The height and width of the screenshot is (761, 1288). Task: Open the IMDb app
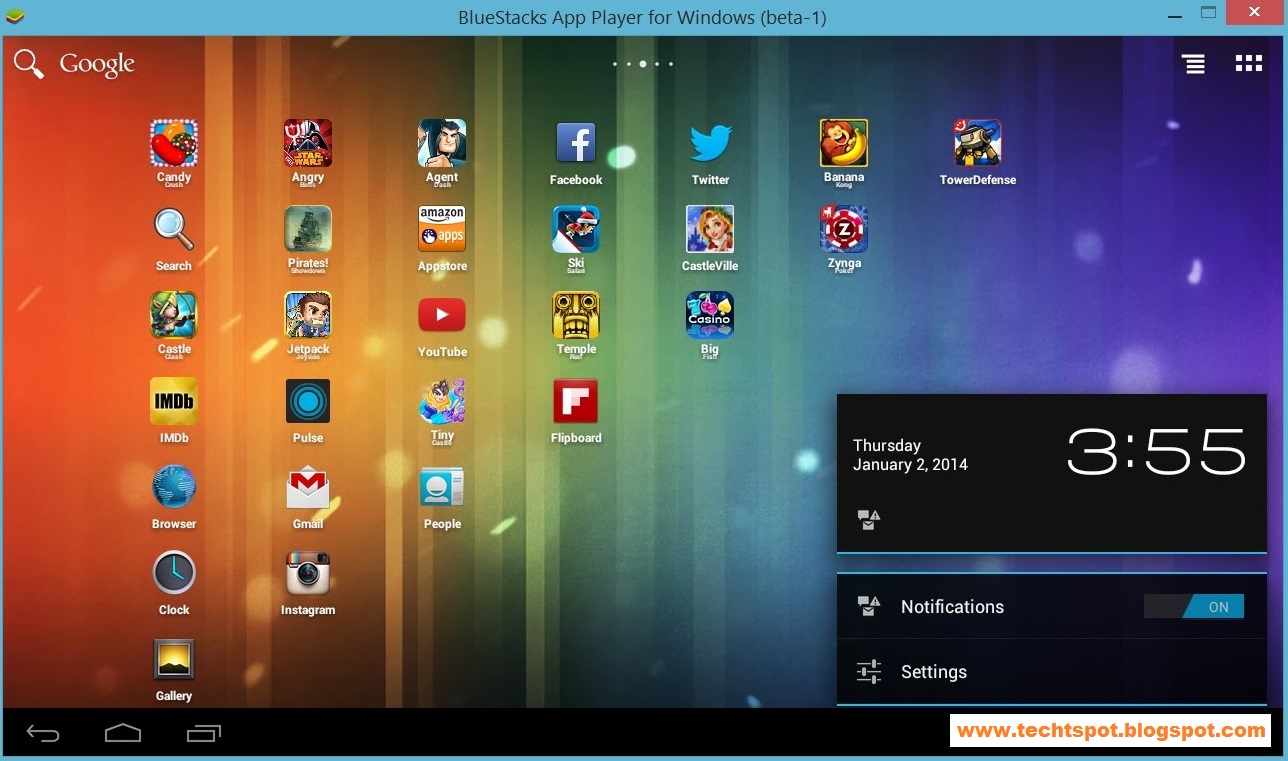point(174,402)
